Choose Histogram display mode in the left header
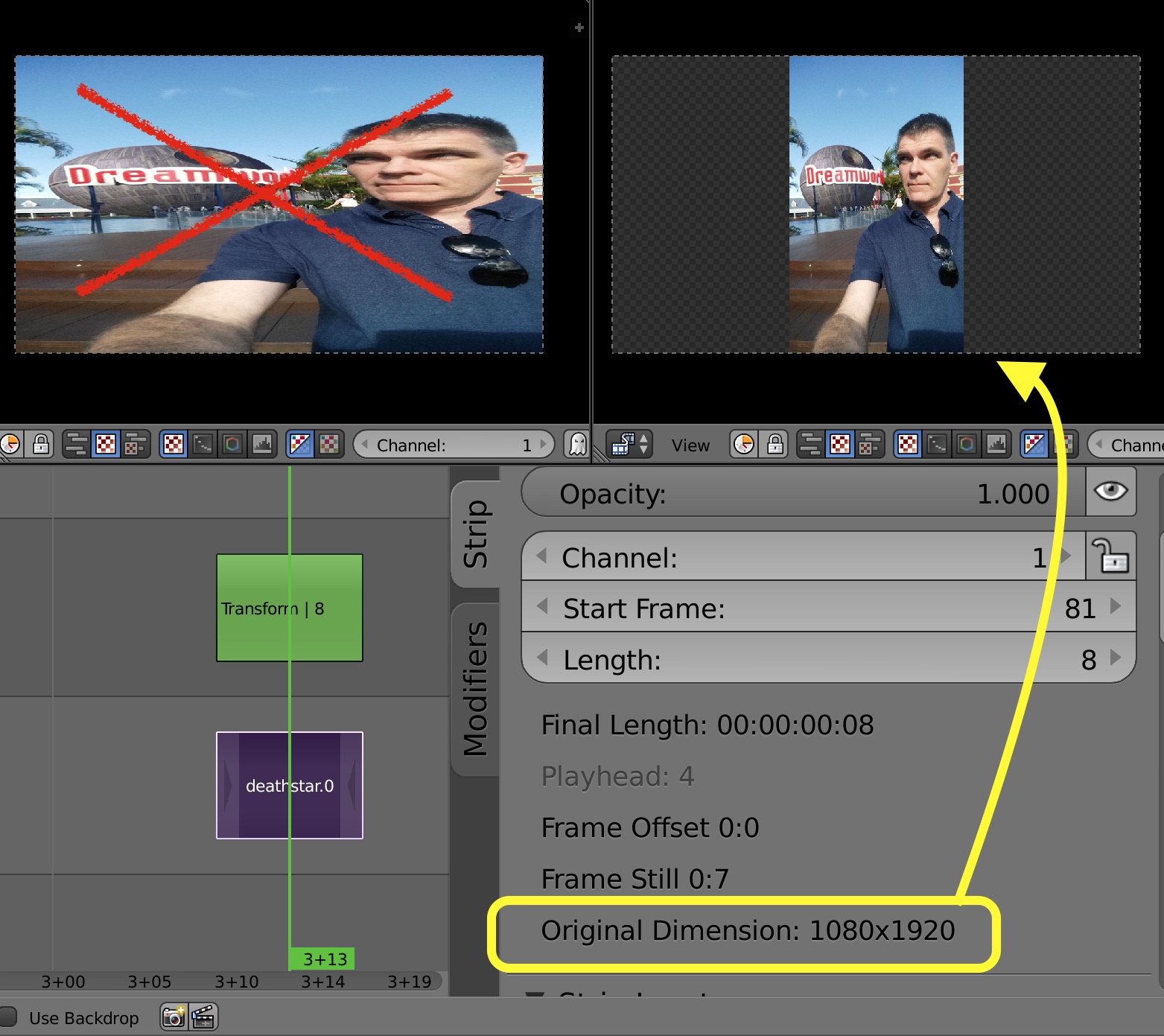 [x=262, y=445]
